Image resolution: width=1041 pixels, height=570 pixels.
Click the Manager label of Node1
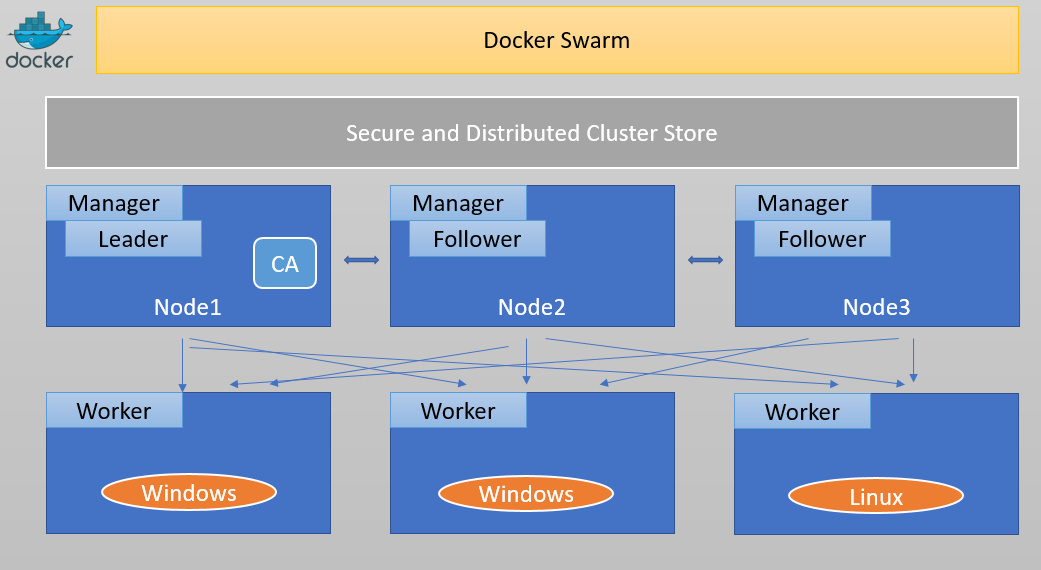(114, 203)
